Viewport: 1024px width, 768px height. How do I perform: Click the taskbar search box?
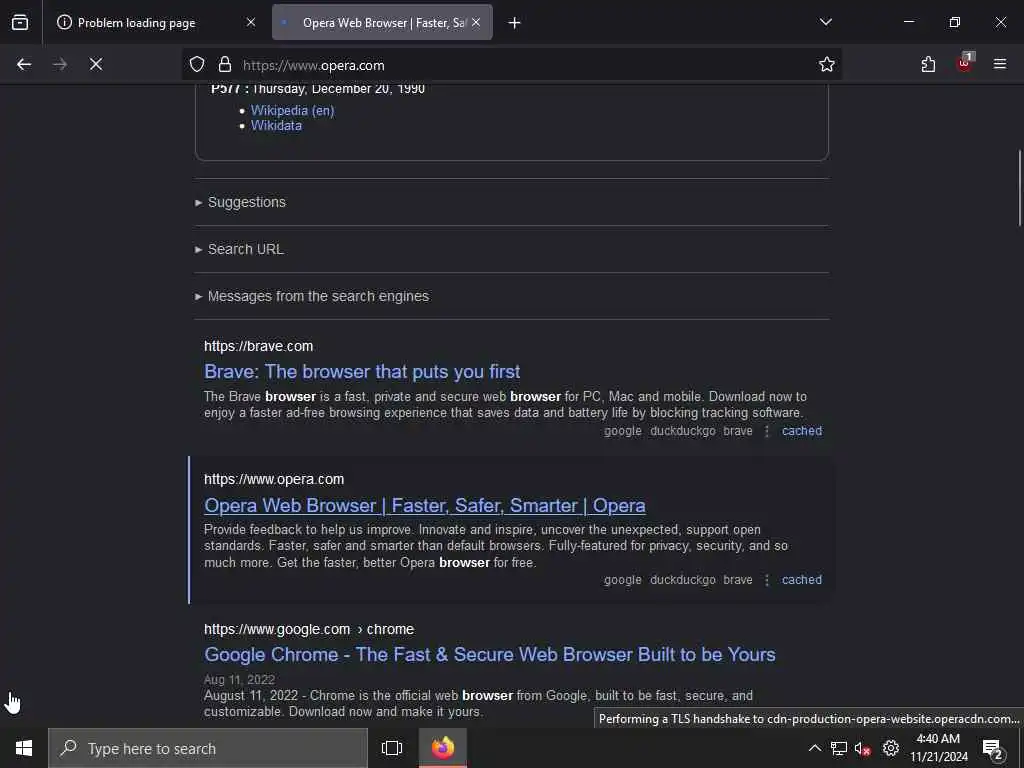click(x=208, y=748)
